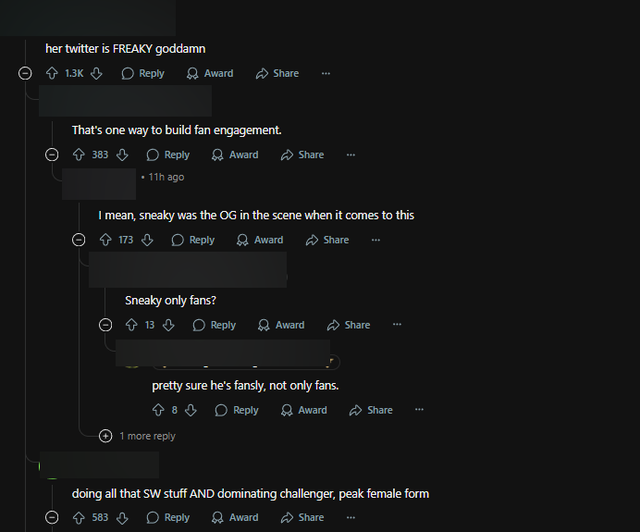Downvote the comment with 1.3K votes
The image size is (640, 532).
pos(96,73)
